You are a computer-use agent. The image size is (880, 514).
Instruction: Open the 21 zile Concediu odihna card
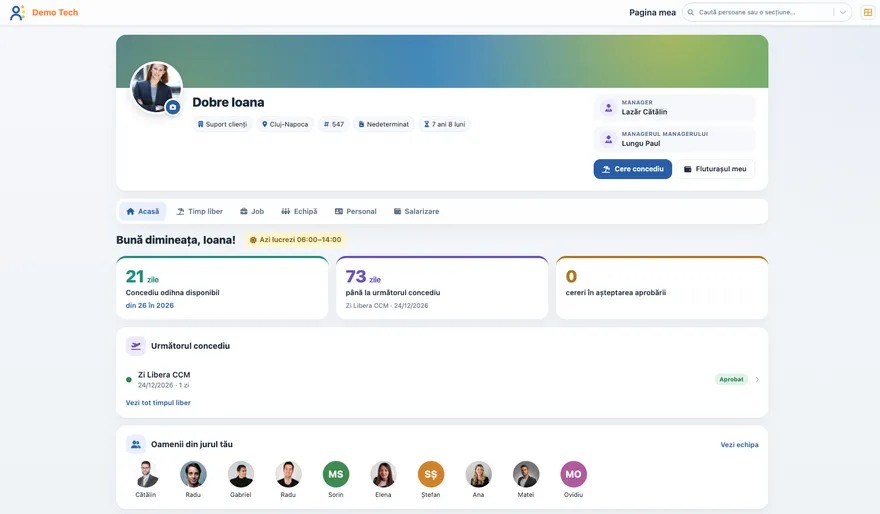pos(222,288)
